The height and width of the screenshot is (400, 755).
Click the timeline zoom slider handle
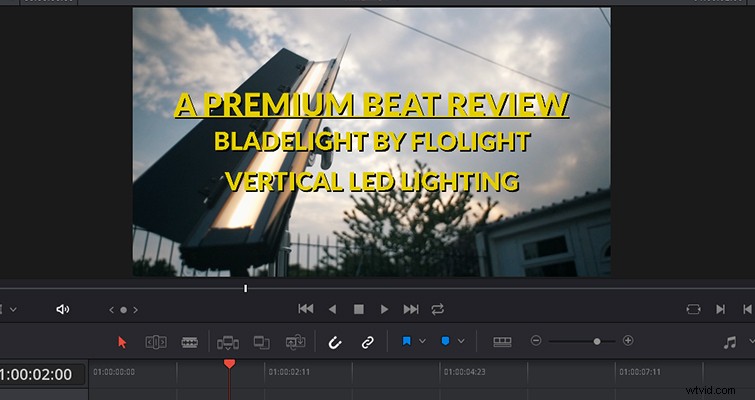click(597, 341)
